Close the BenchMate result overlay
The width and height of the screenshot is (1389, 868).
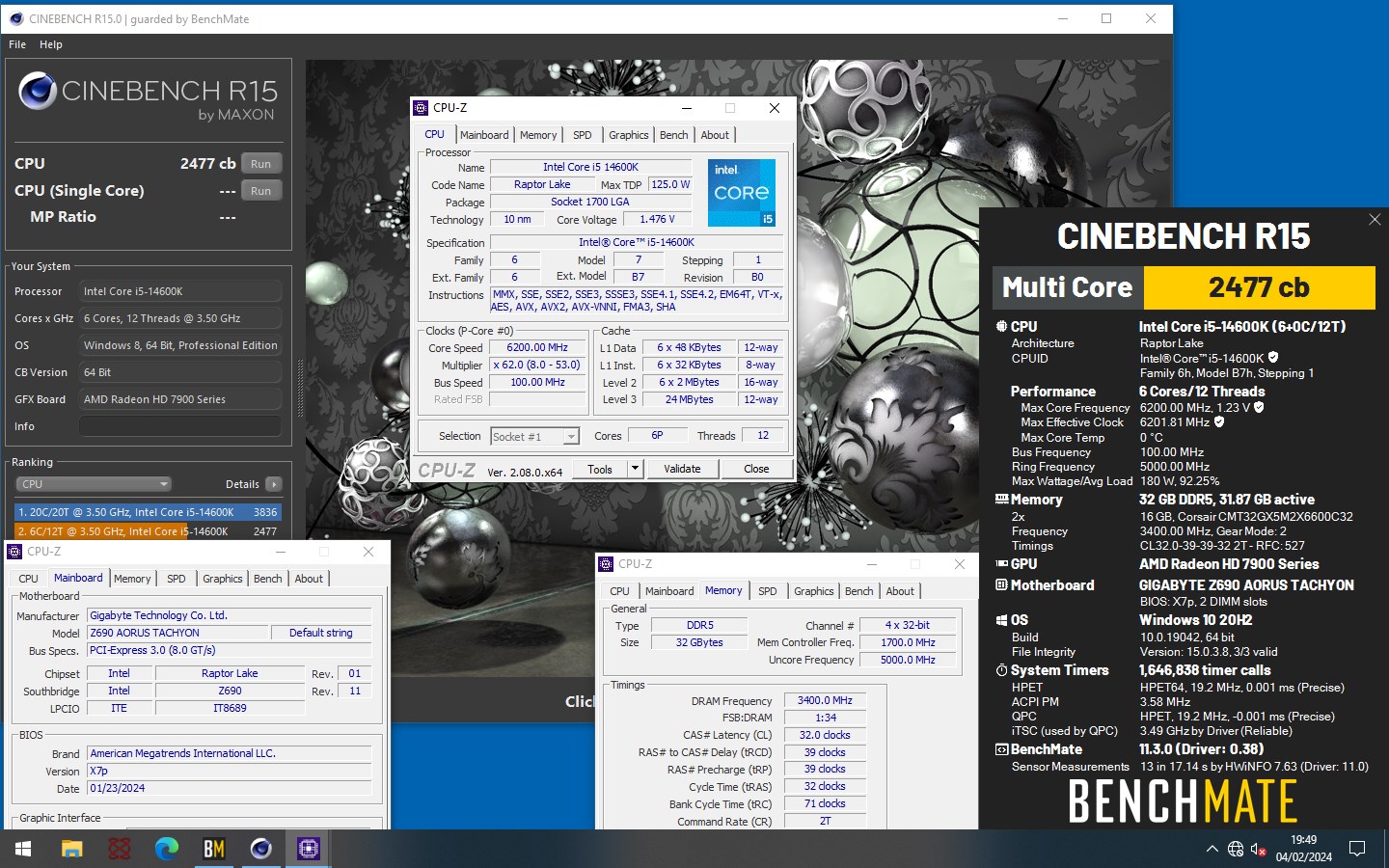point(1375,220)
